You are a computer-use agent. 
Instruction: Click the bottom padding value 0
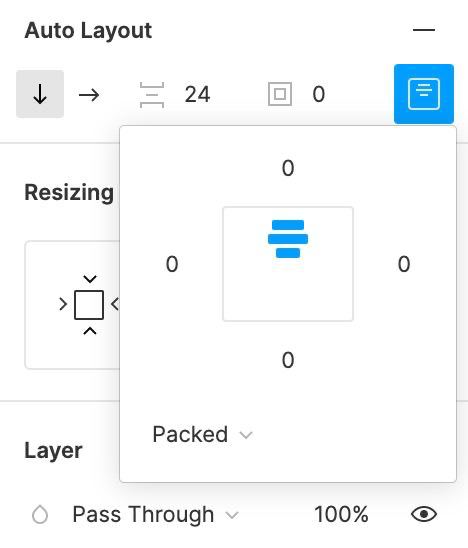[x=288, y=360]
